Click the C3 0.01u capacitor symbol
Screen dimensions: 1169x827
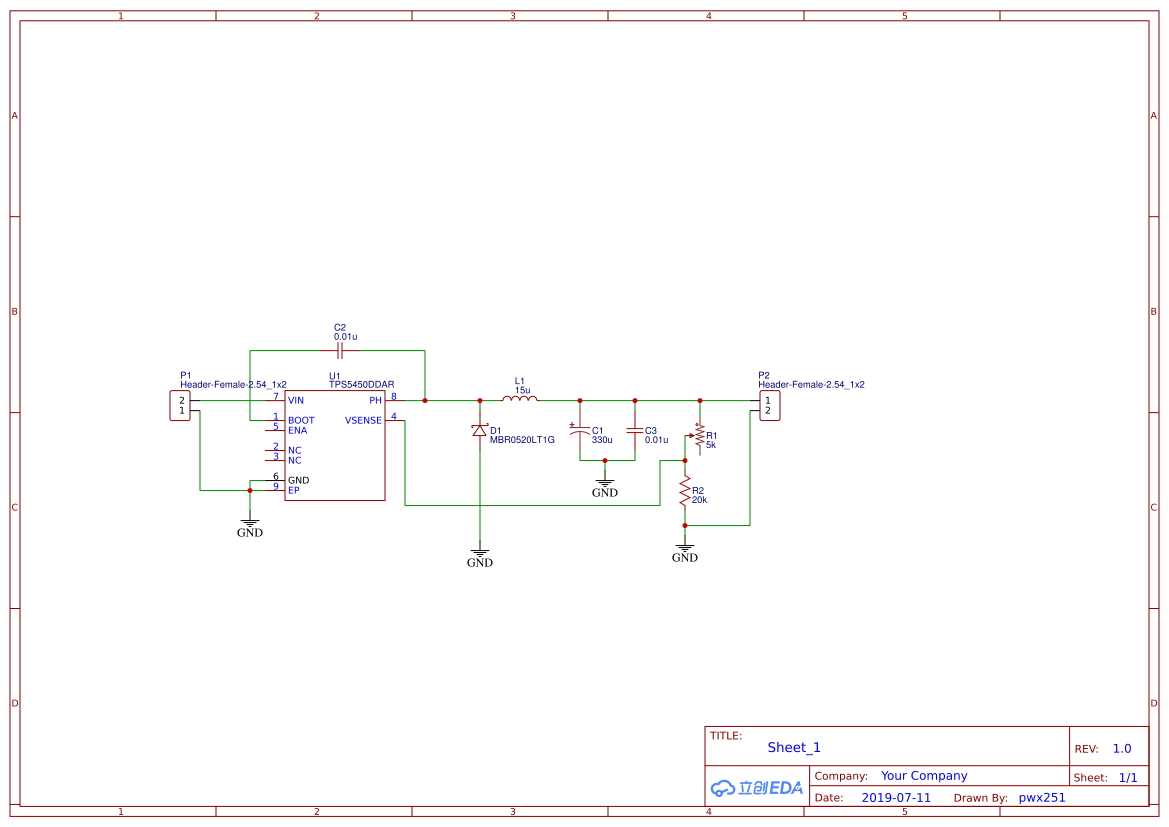tap(634, 430)
